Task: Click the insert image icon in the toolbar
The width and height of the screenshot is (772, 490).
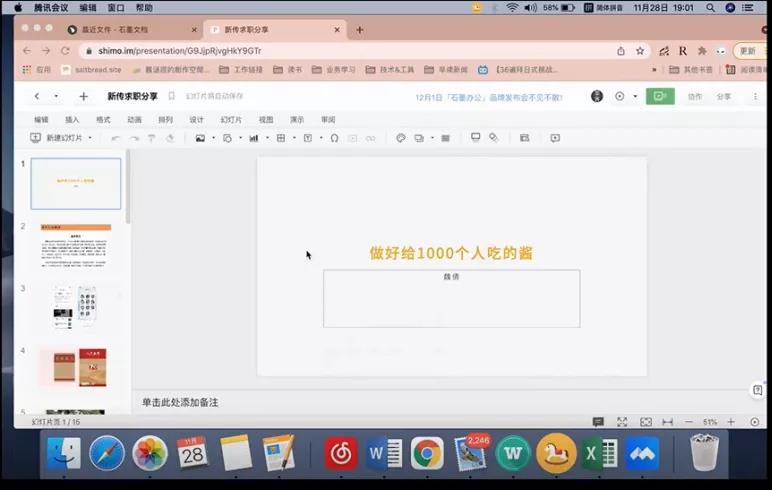Action: point(200,138)
